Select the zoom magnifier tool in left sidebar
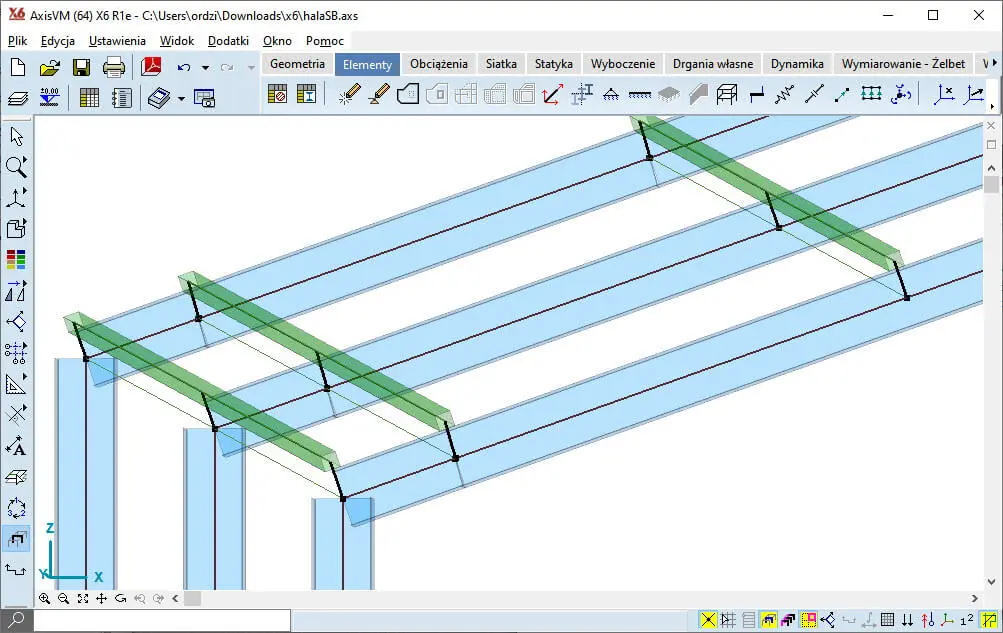This screenshot has height=633, width=1003. pyautogui.click(x=16, y=167)
